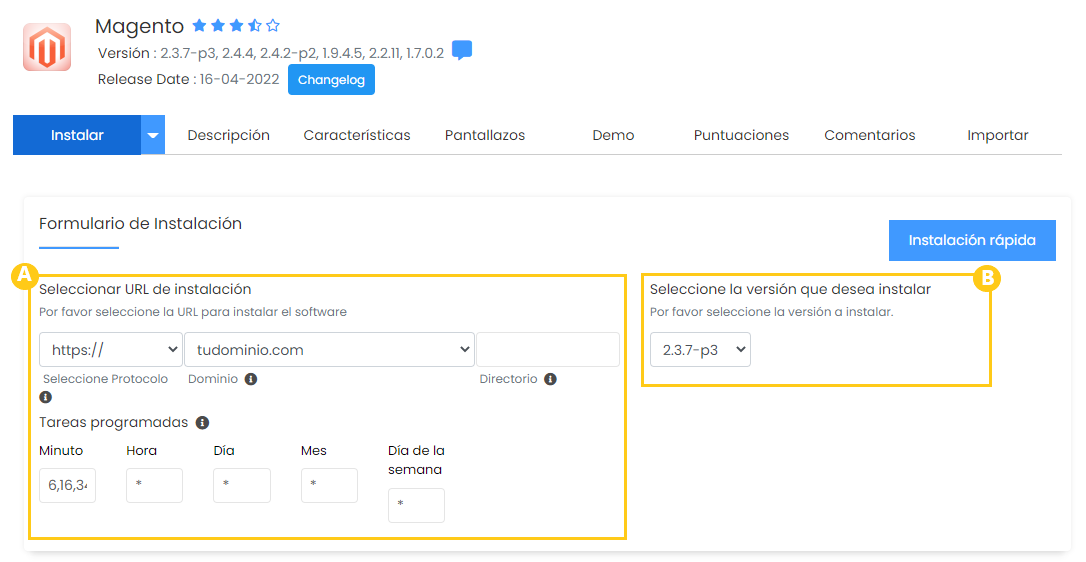Screen dimensions: 1086x562
Task: Open the tudominio.com domain dropdown
Action: 329,350
